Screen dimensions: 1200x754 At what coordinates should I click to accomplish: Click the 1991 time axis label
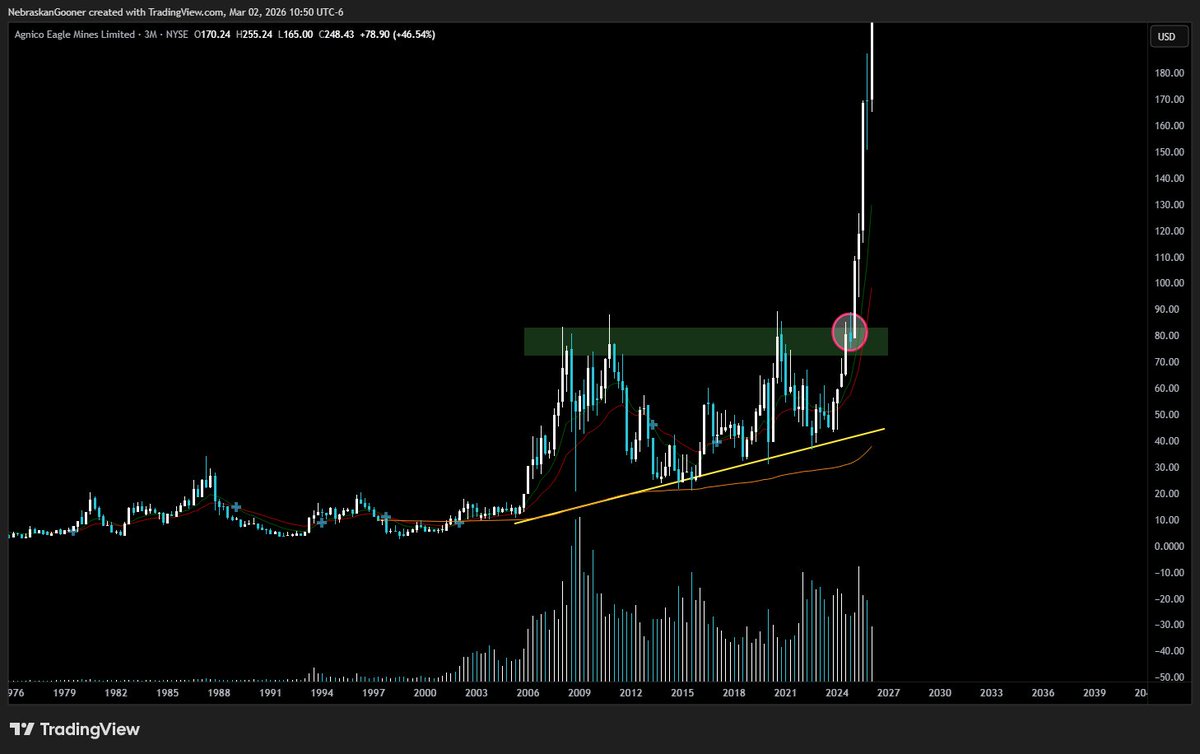point(270,692)
